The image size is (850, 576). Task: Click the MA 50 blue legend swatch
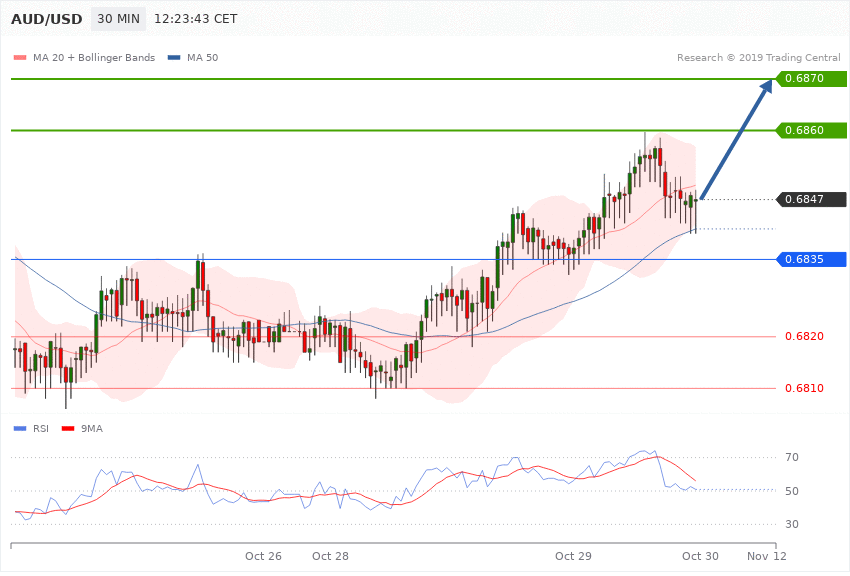point(174,57)
